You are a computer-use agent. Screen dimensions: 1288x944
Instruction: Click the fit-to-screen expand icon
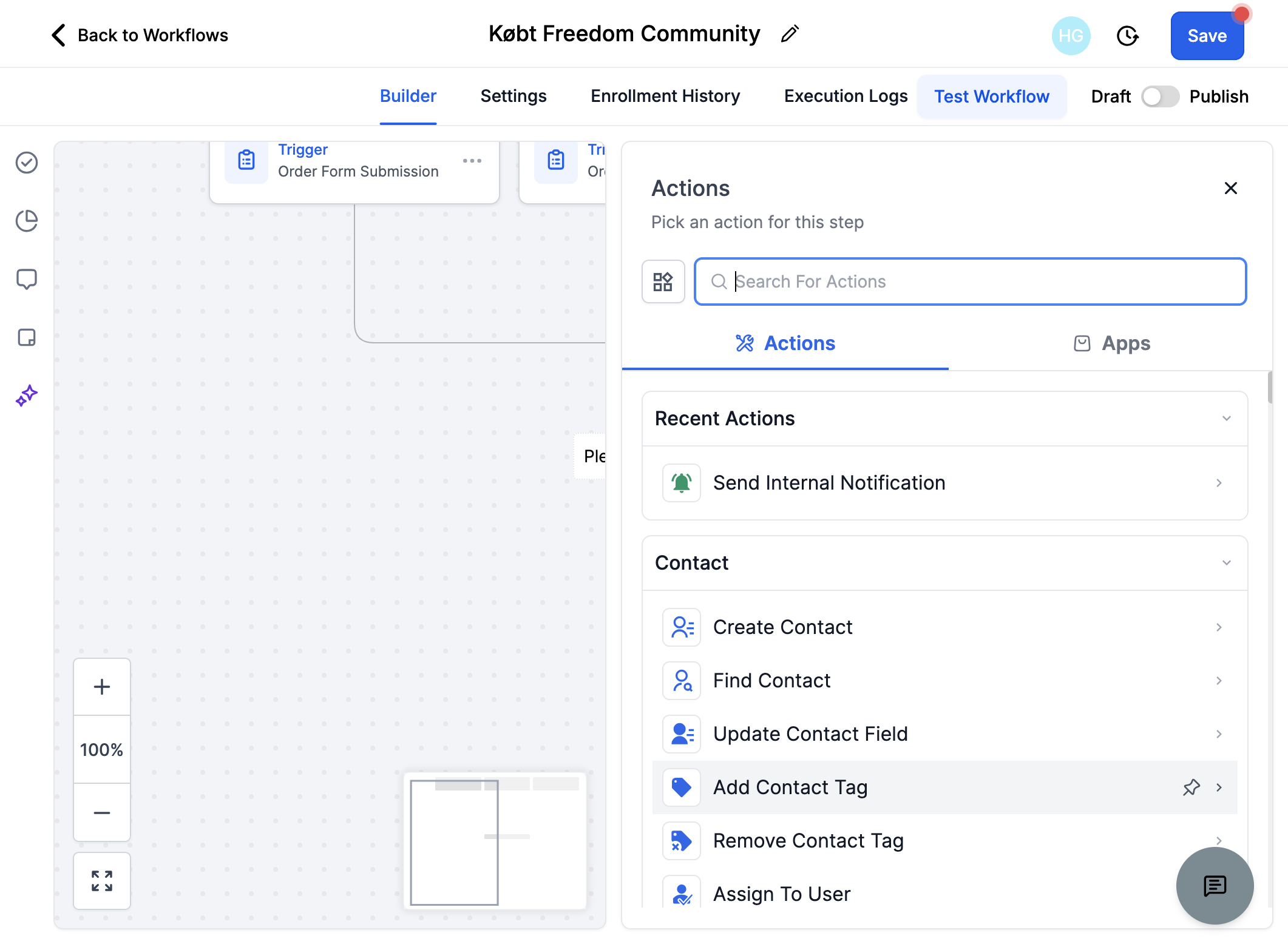click(x=102, y=881)
